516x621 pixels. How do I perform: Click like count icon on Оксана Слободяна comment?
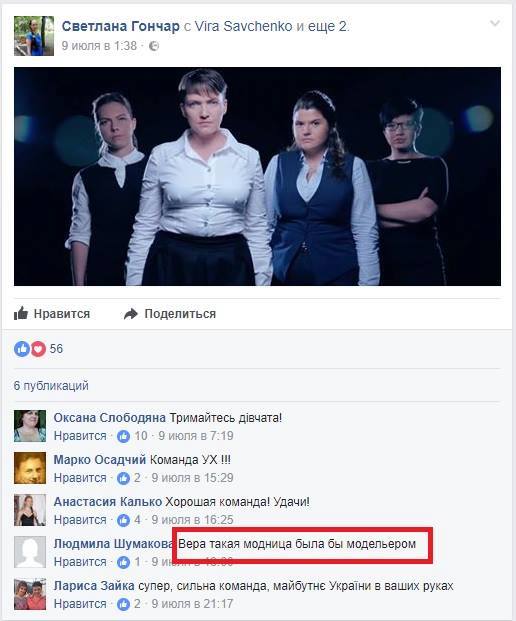click(124, 436)
